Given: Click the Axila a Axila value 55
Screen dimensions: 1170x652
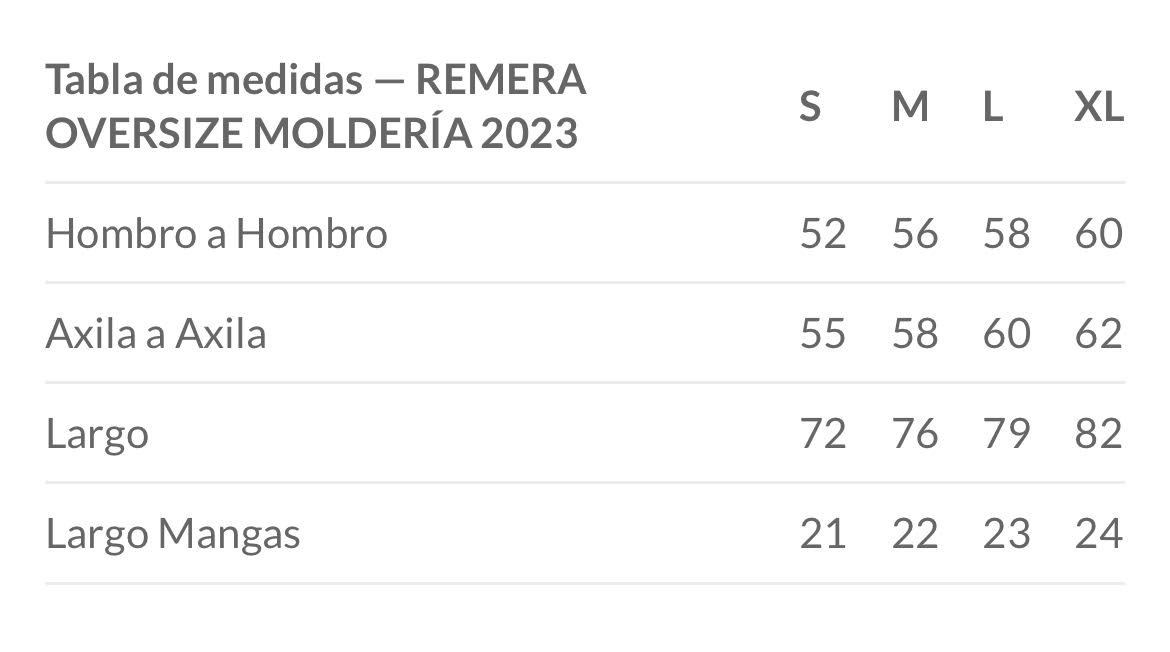Looking at the screenshot, I should 823,333.
